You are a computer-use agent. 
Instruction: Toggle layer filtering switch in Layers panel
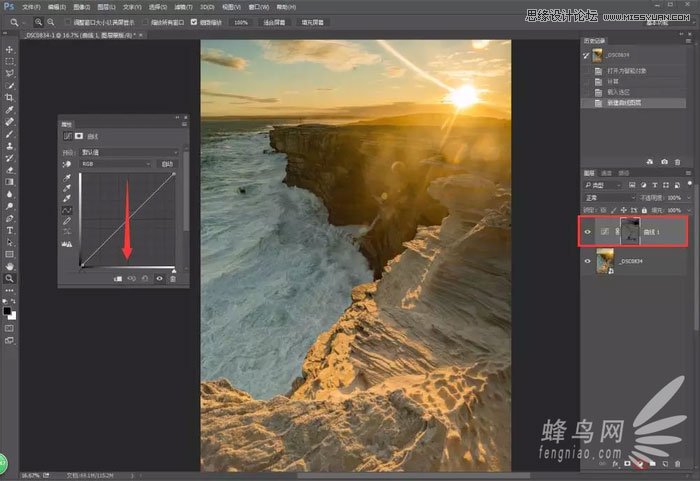coord(690,184)
